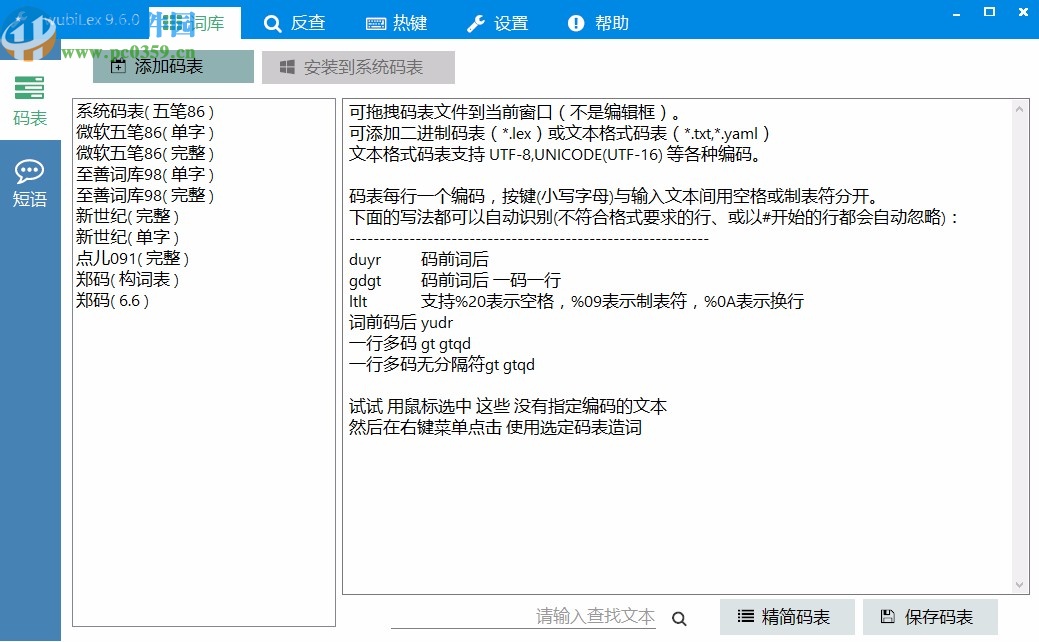Switch to the 生成词库 tab
Screen dimensions: 1039x642
pos(196,23)
